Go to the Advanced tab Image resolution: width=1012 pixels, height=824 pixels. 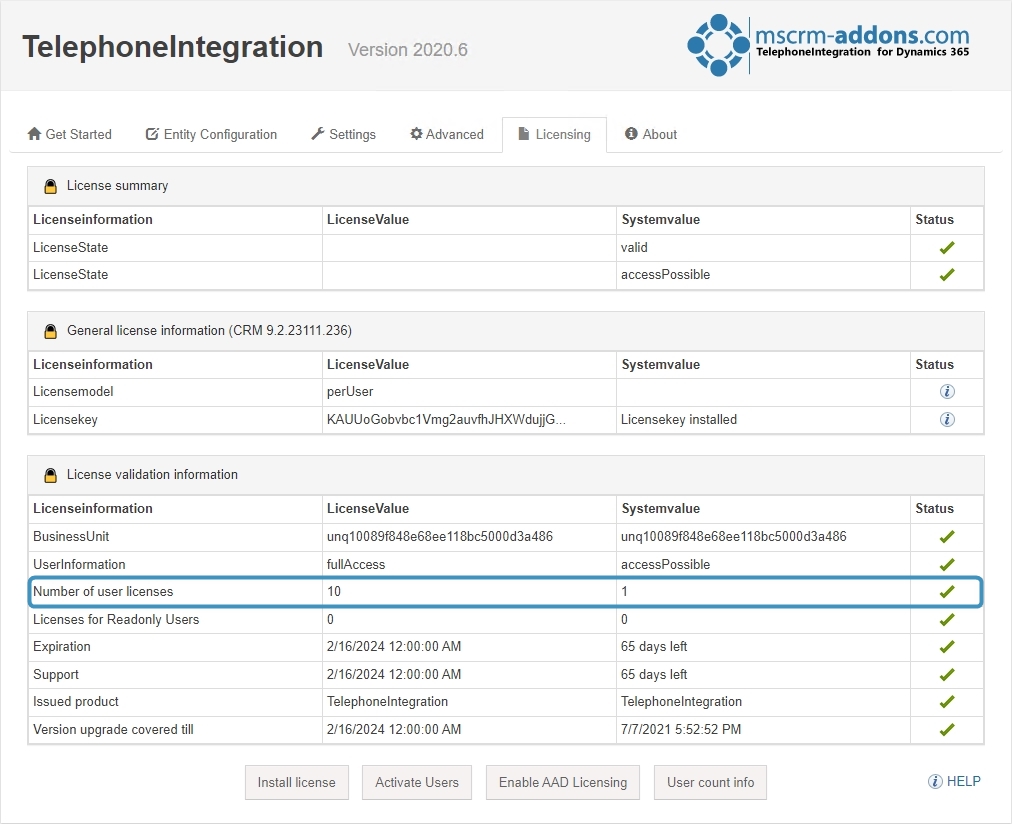coord(447,134)
